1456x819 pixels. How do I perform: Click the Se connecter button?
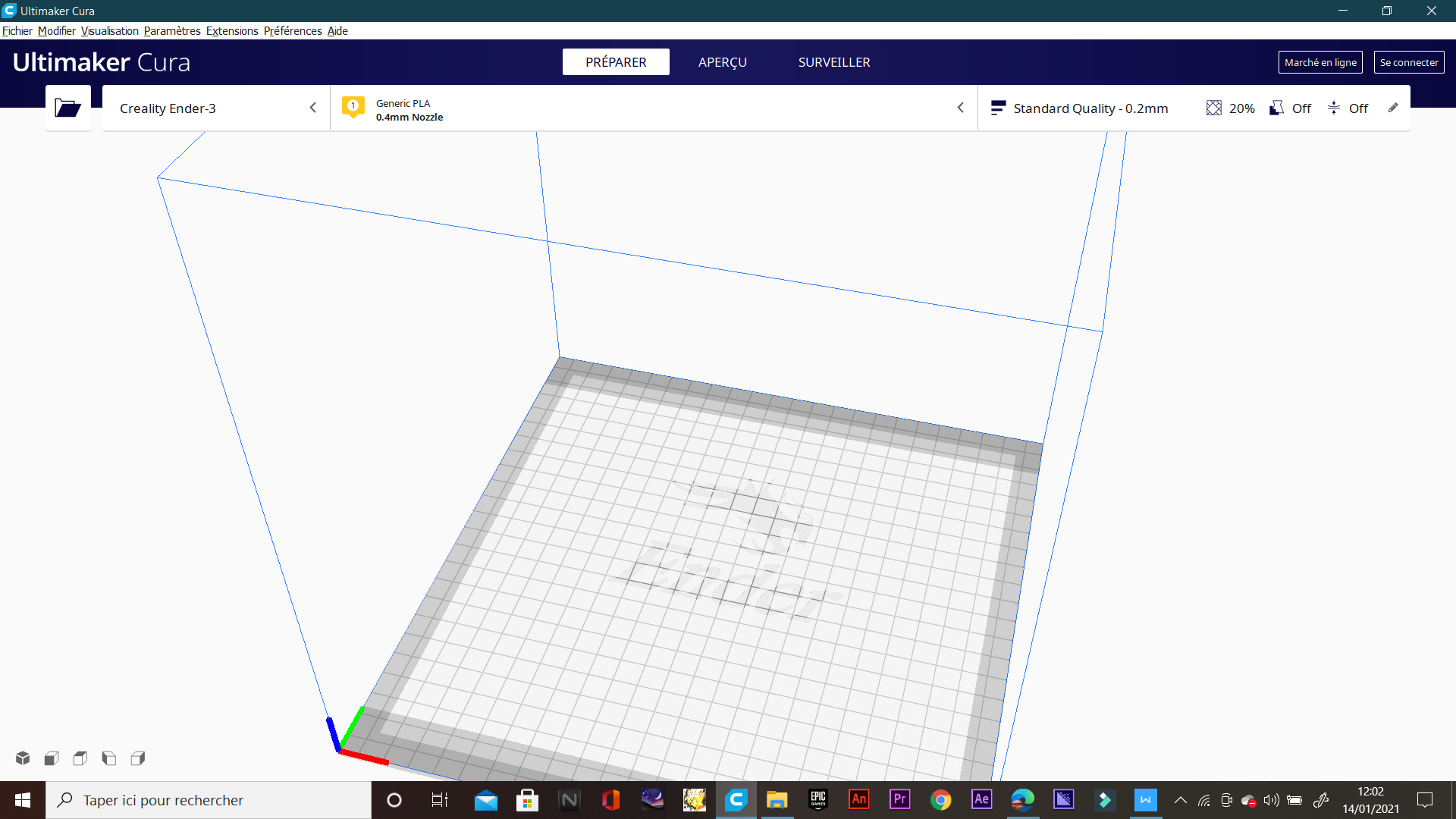(1408, 62)
